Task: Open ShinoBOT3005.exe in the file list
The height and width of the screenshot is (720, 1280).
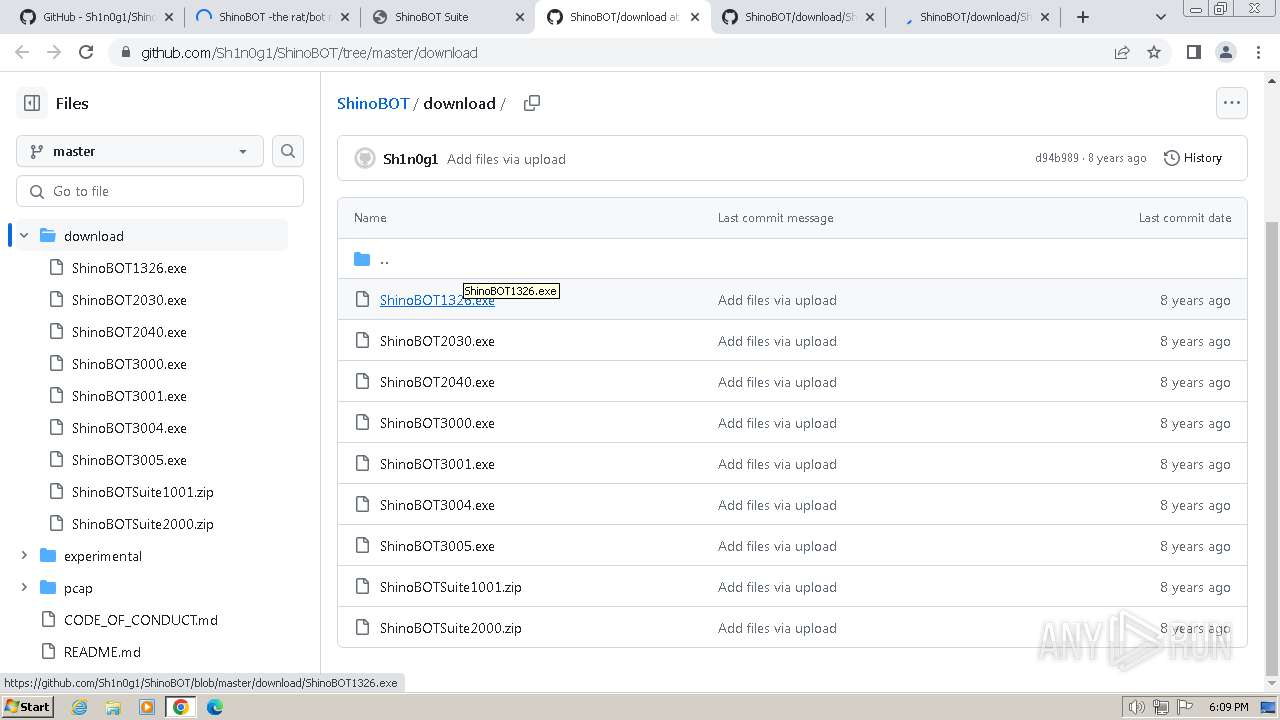Action: pyautogui.click(x=437, y=546)
